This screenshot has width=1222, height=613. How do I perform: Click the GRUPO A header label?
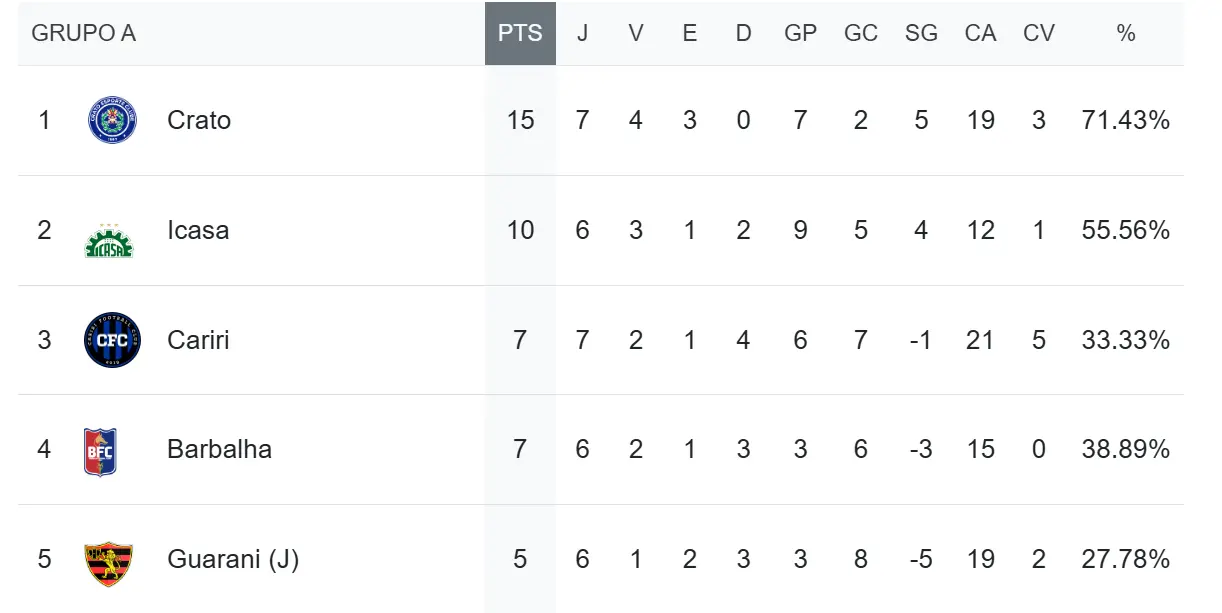(84, 33)
